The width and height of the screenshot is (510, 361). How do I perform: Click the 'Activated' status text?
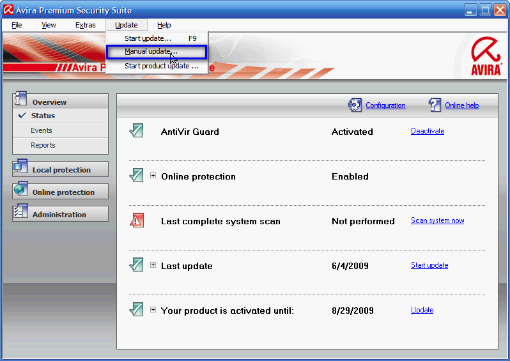pos(352,132)
